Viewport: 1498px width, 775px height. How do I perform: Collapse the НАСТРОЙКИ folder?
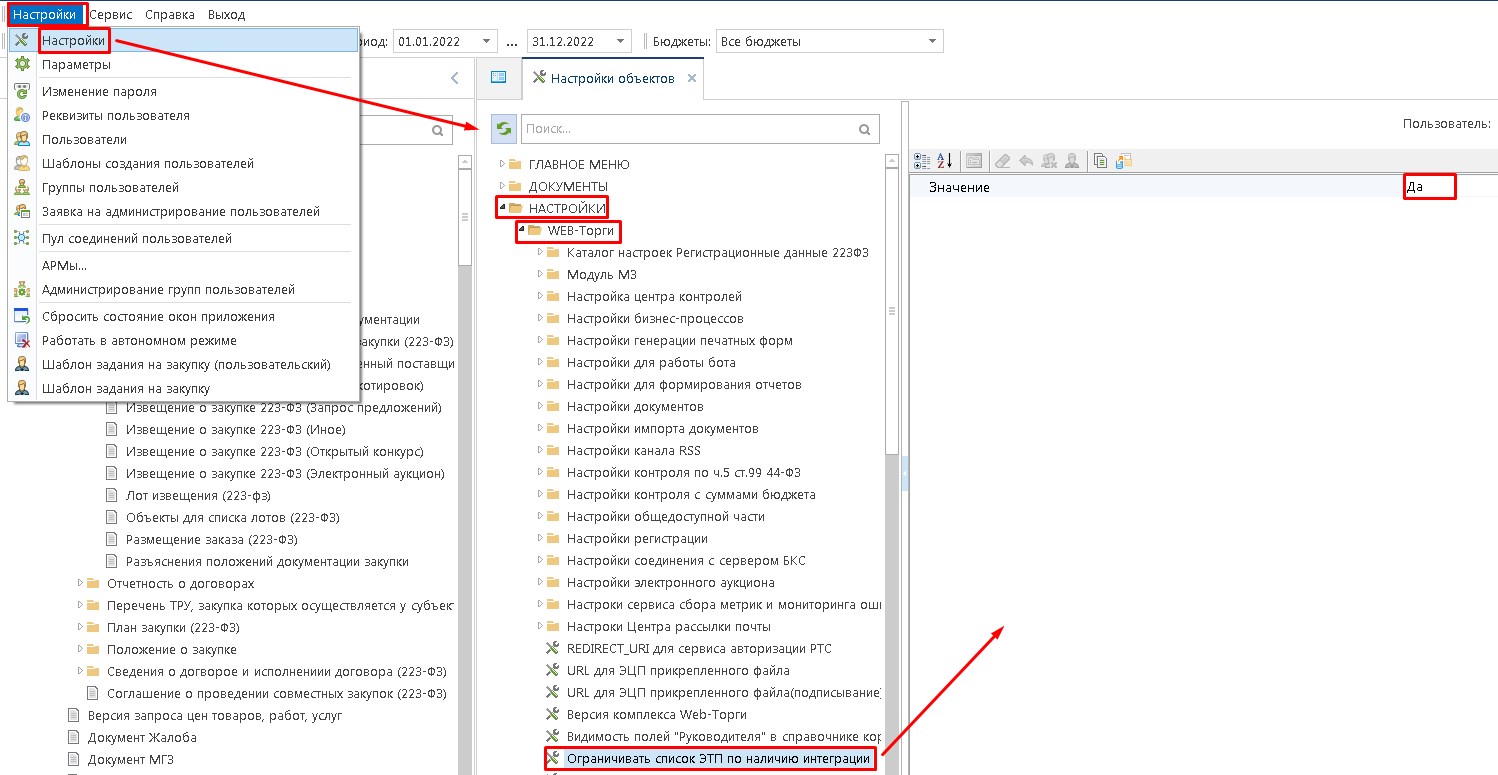click(502, 208)
